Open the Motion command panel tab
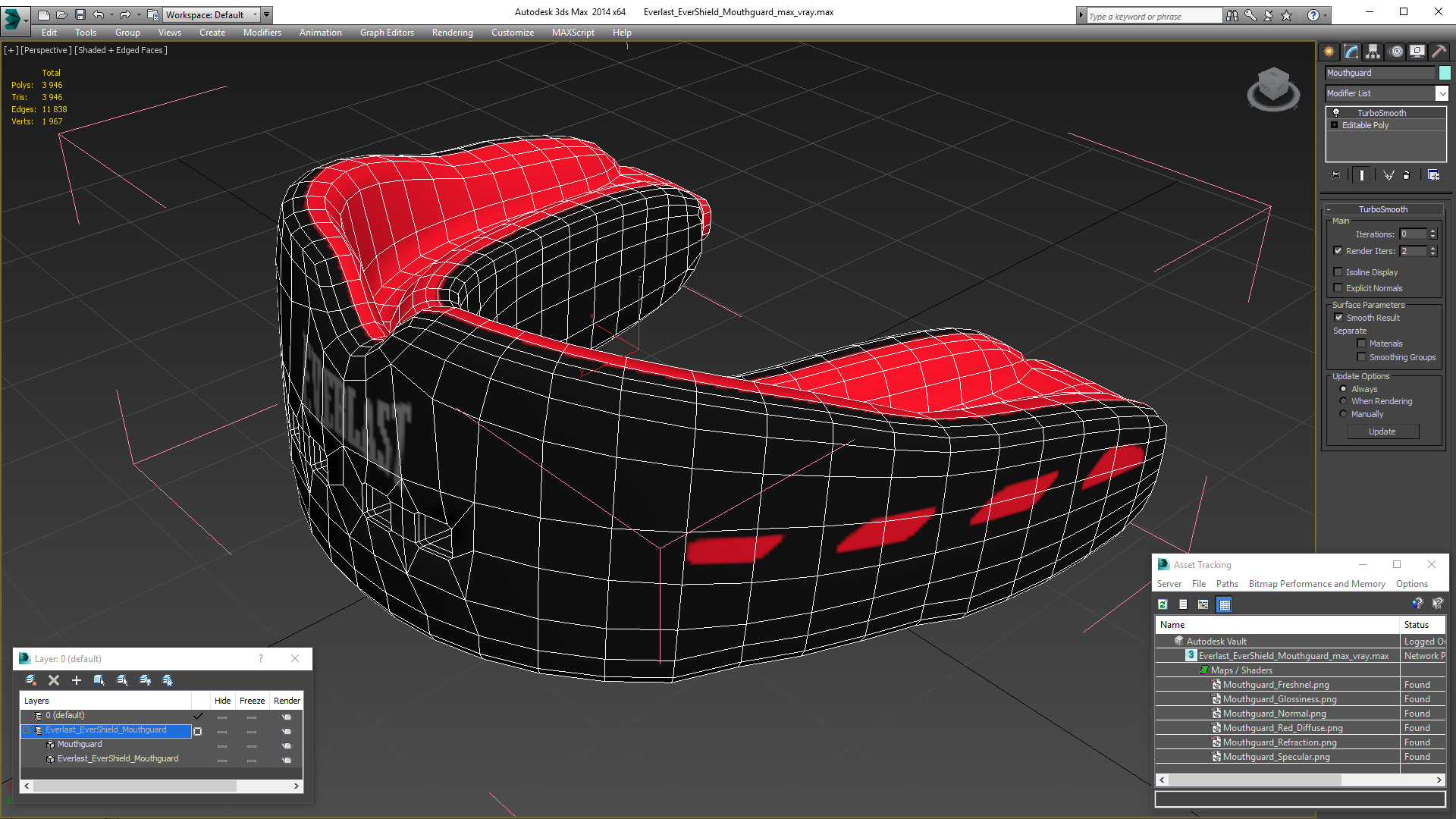The width and height of the screenshot is (1456, 819). tap(1396, 52)
